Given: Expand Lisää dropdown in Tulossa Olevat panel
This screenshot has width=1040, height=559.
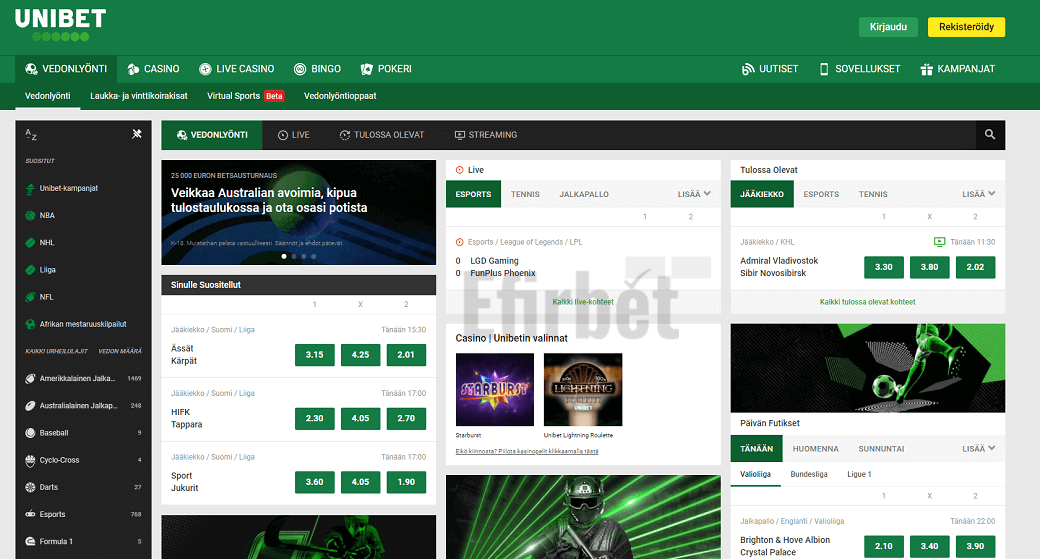Looking at the screenshot, I should 978,194.
